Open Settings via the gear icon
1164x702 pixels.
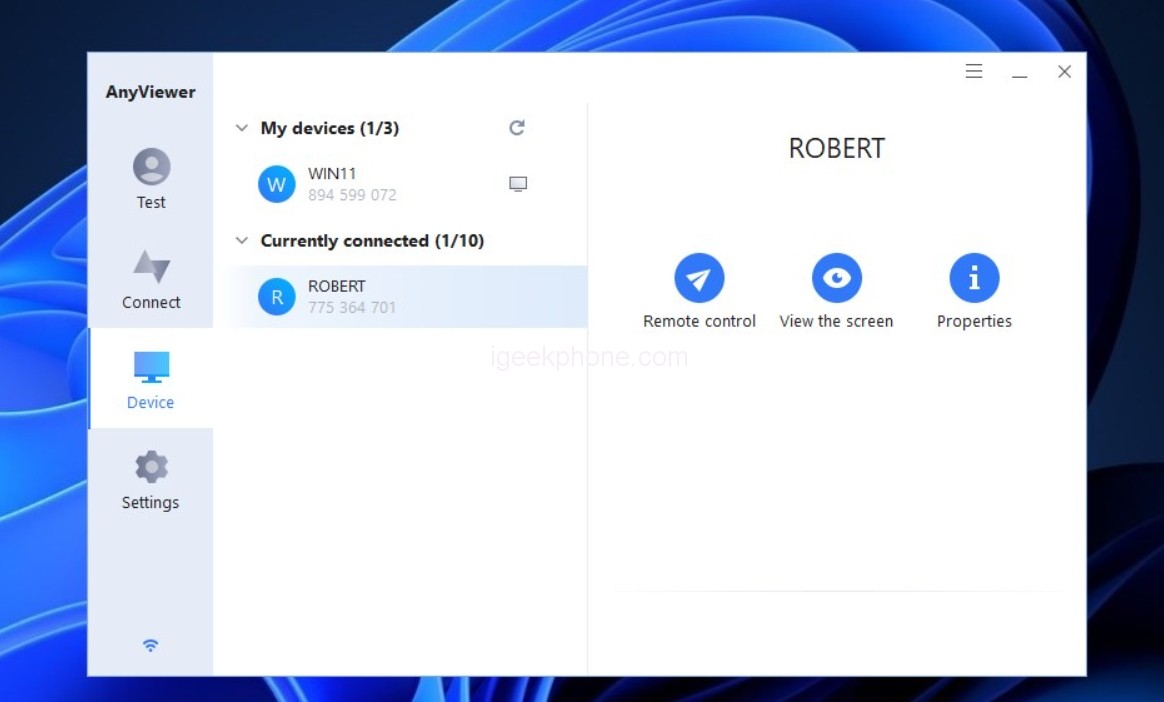pos(151,468)
